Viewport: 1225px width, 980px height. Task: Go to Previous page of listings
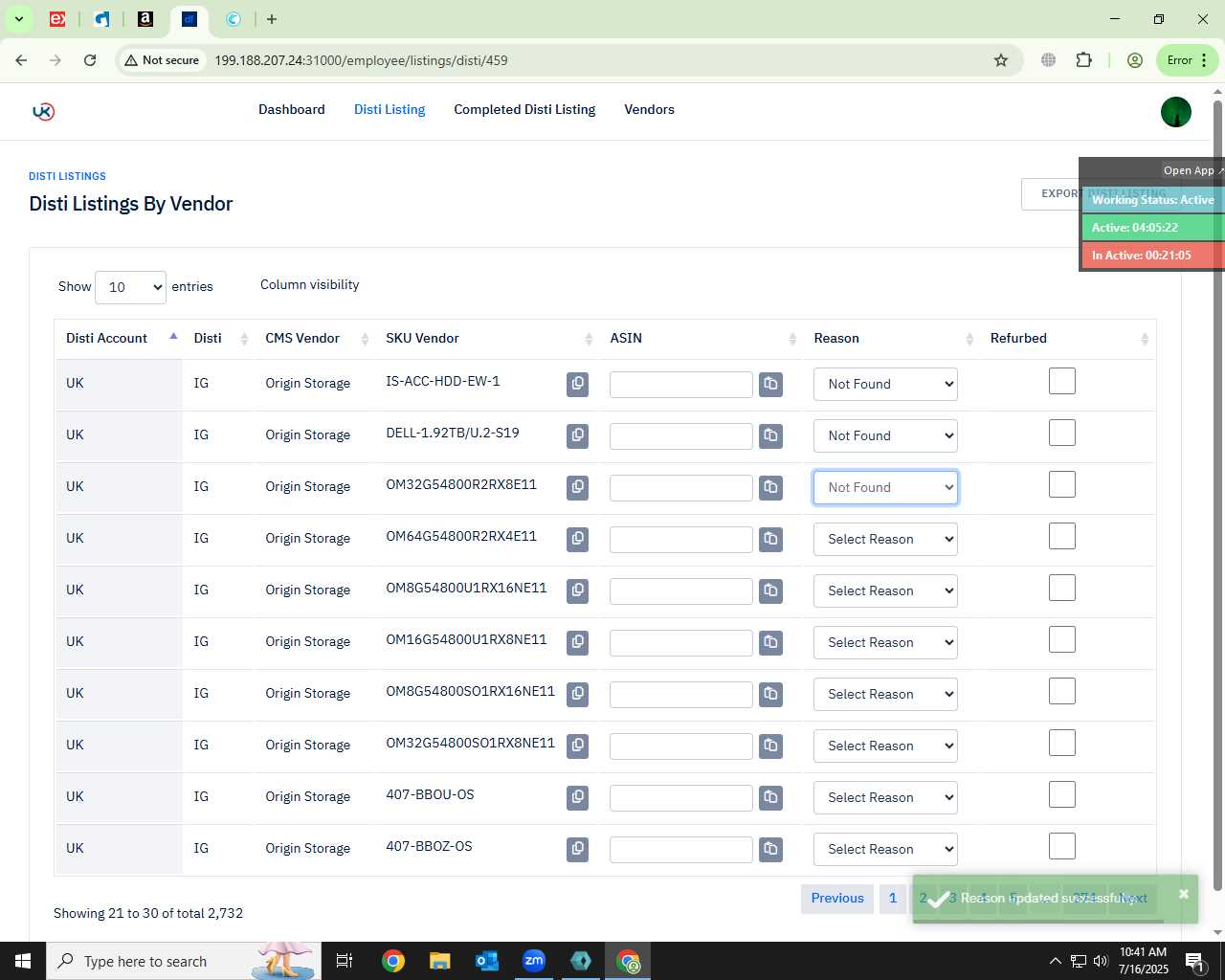click(837, 899)
